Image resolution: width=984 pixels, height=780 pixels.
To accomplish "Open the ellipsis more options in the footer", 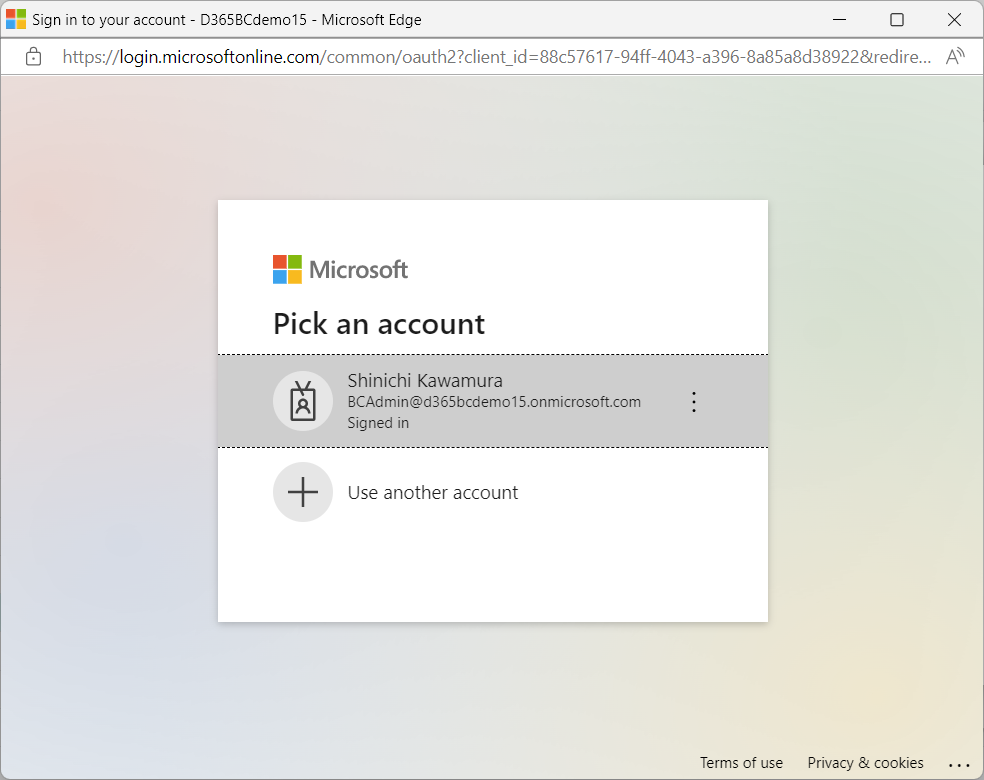I will pyautogui.click(x=959, y=765).
